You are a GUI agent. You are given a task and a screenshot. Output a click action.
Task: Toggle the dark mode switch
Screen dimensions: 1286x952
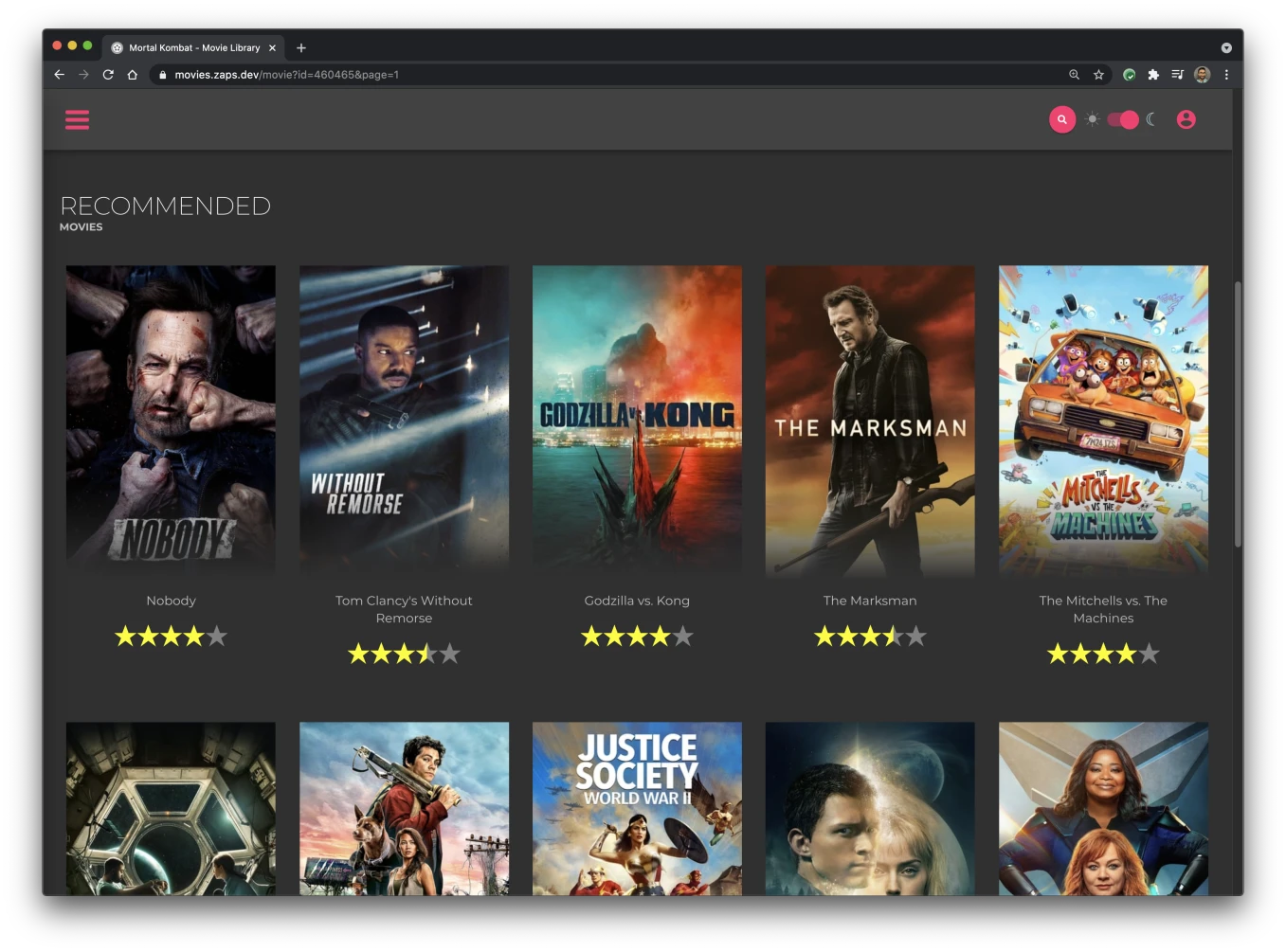pos(1123,119)
